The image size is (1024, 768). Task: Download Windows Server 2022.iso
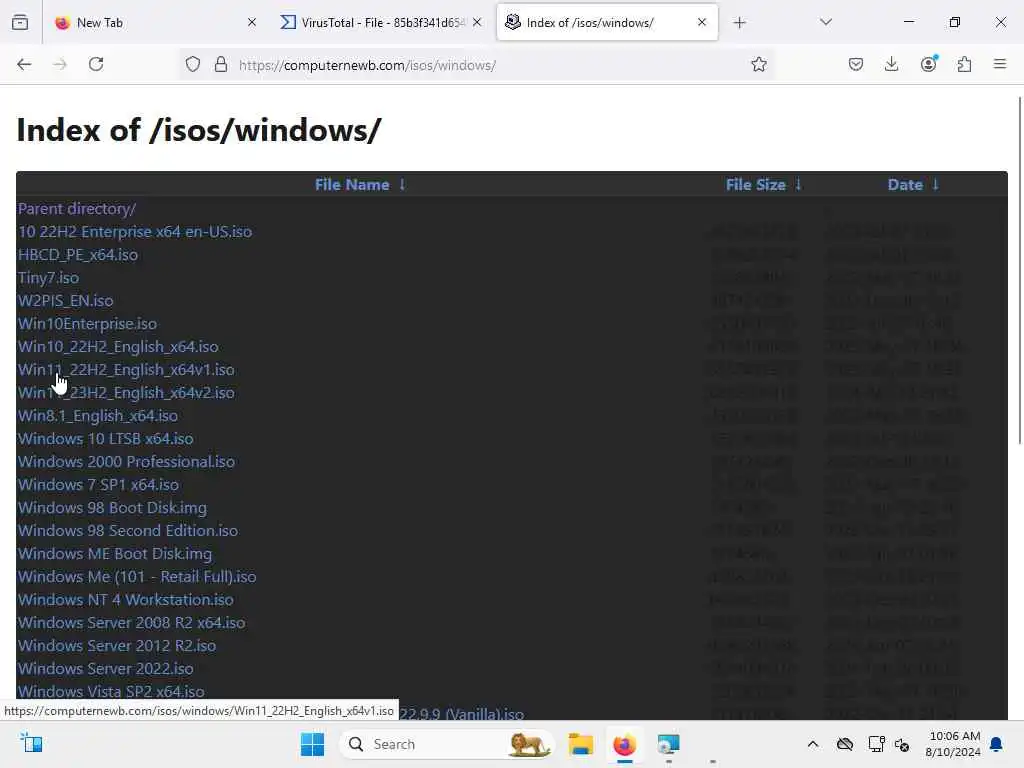[x=105, y=669]
